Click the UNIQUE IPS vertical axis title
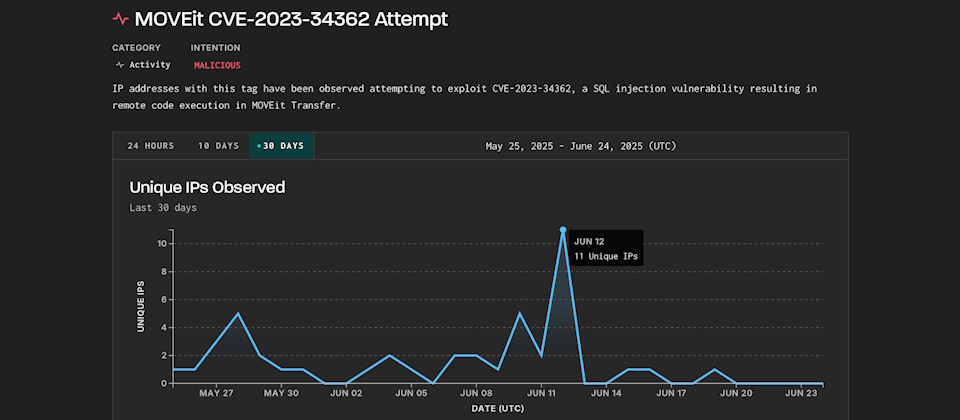Viewport: 960px width, 420px height. 141,306
